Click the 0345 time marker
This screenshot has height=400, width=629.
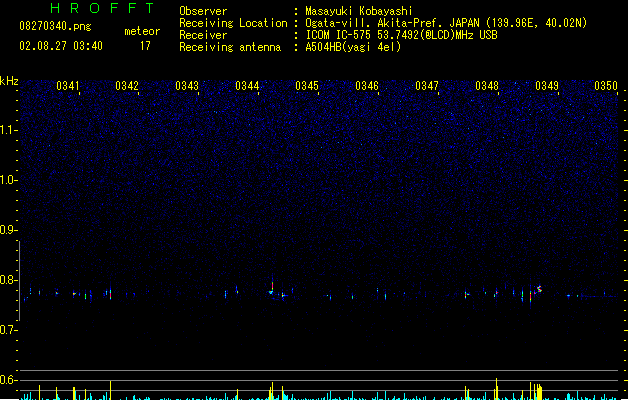click(307, 86)
